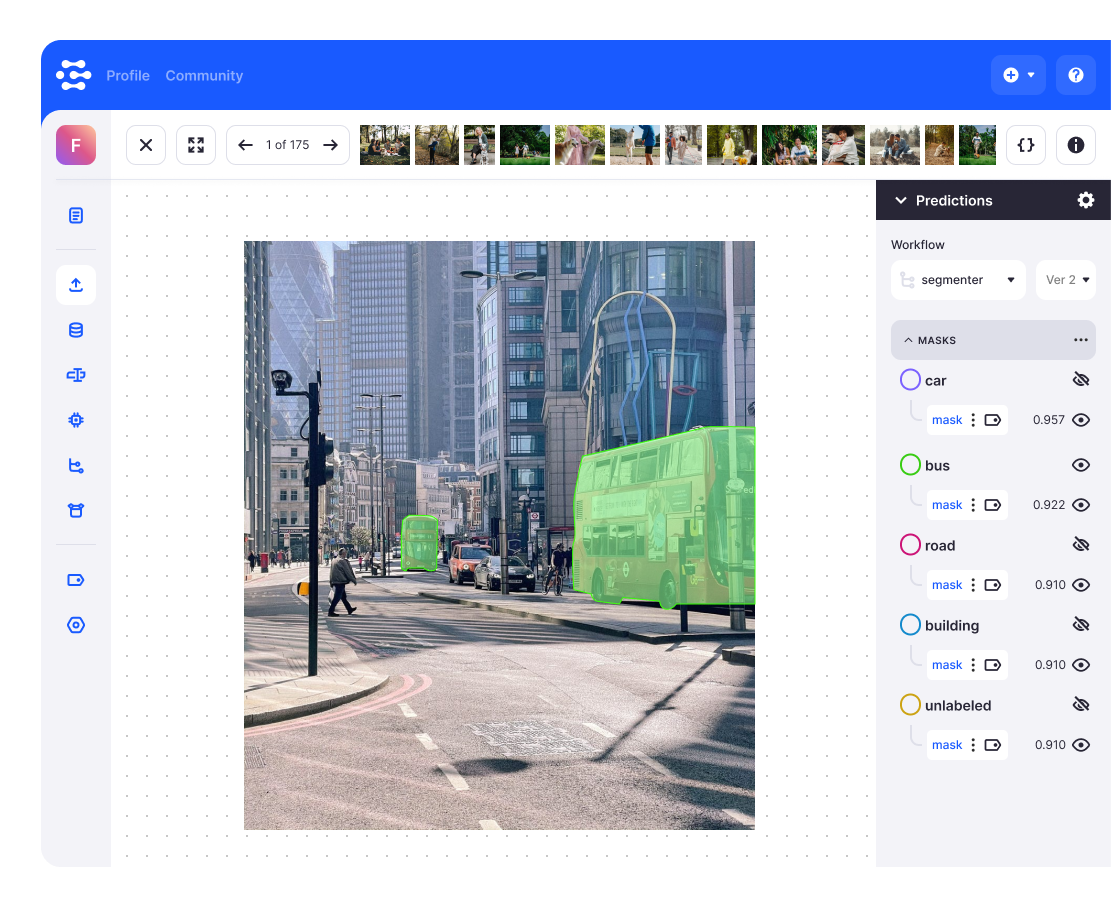Image resolution: width=1111 pixels, height=907 pixels.
Task: Close the viewer with X button
Action: pos(146,145)
